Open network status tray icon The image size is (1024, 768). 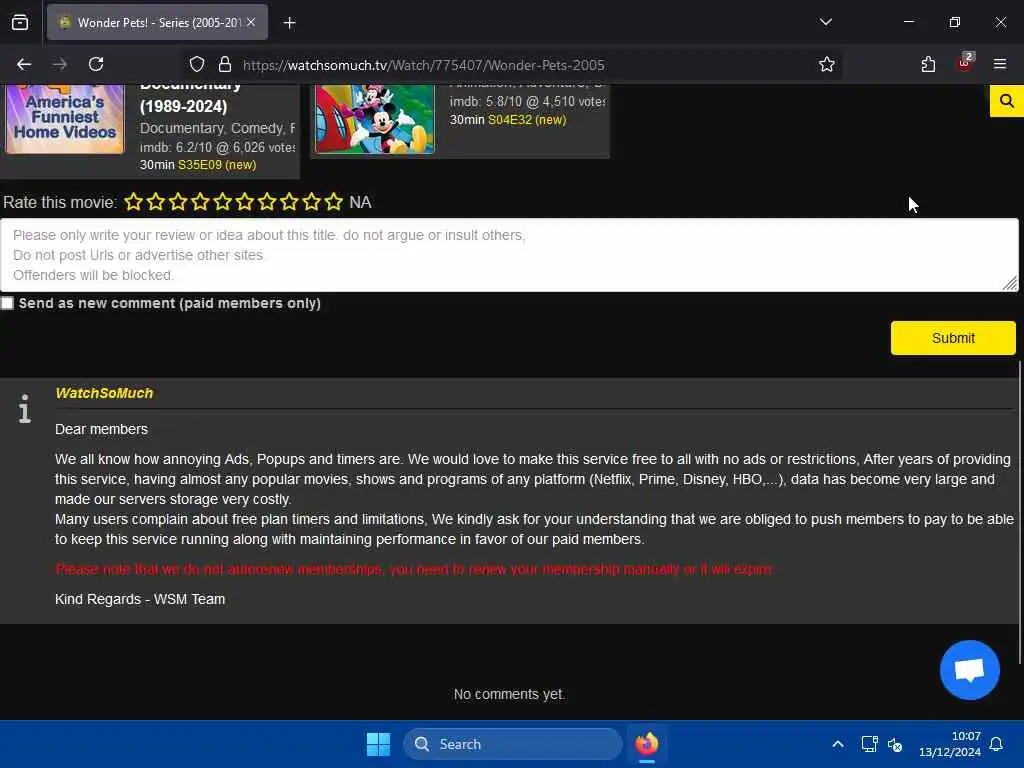869,744
